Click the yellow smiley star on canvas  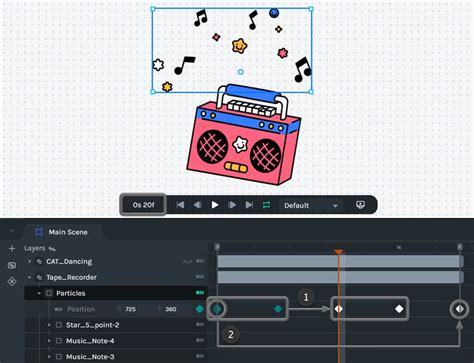pyautogui.click(x=239, y=46)
